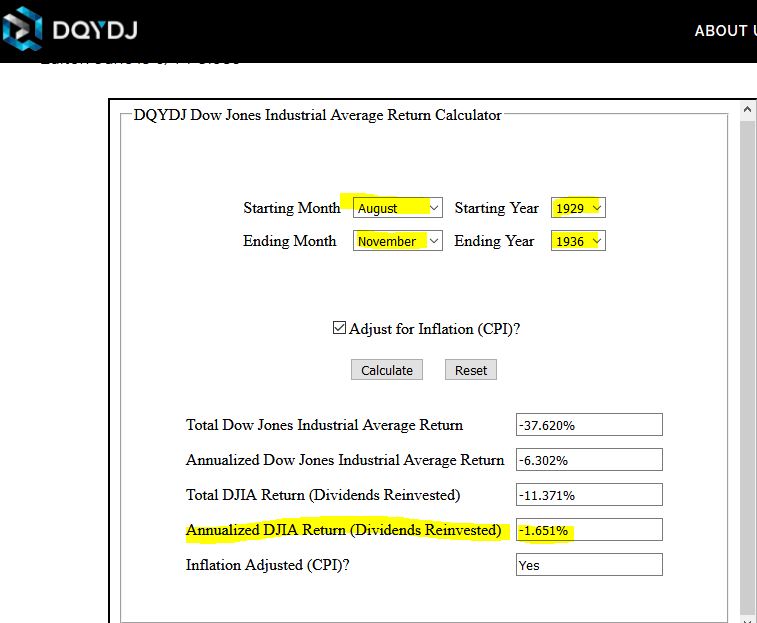Click the DQYDJ logo icon
This screenshot has width=757, height=623.
point(22,28)
